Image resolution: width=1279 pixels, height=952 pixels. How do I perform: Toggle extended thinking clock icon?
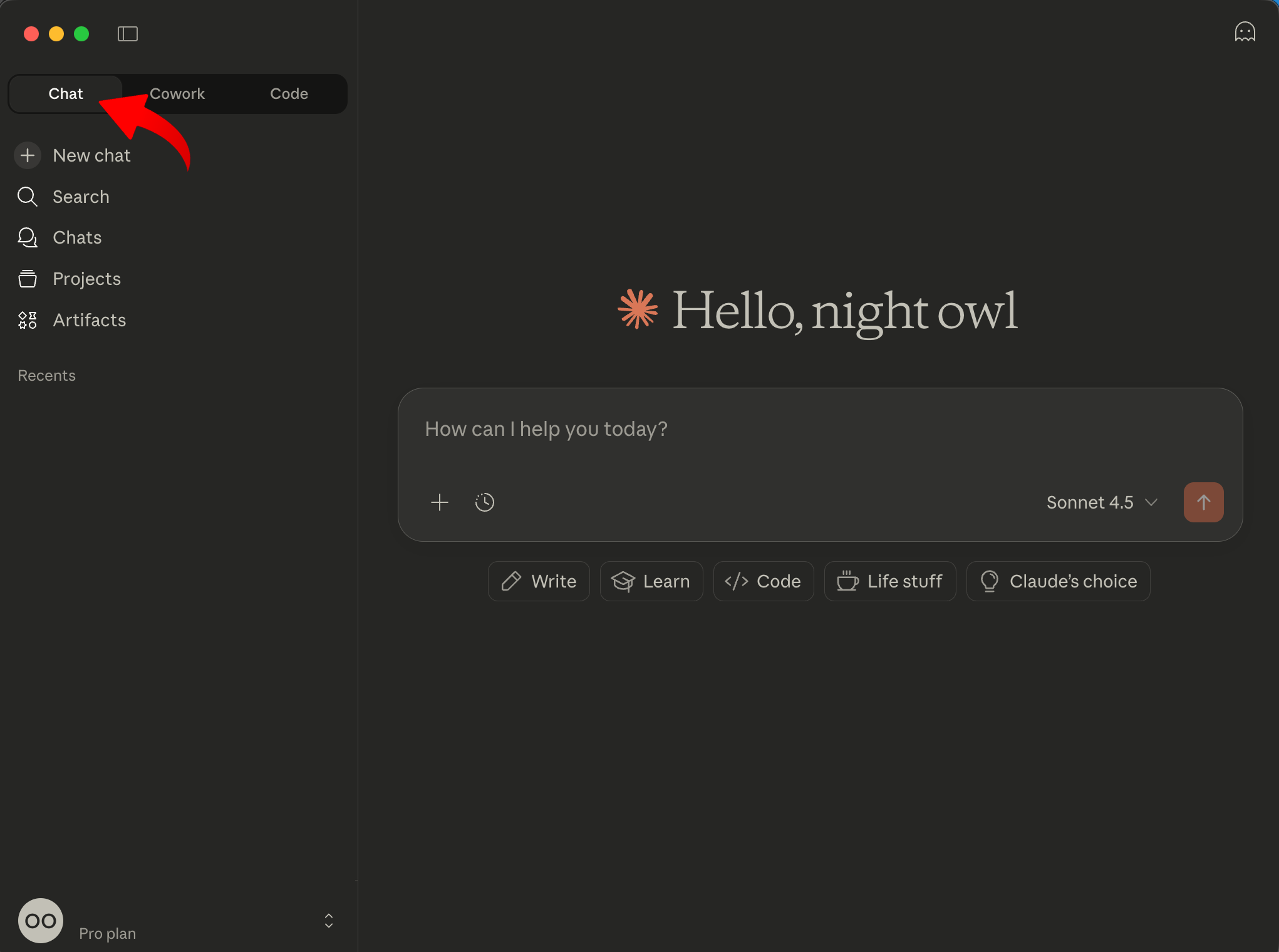[485, 502]
